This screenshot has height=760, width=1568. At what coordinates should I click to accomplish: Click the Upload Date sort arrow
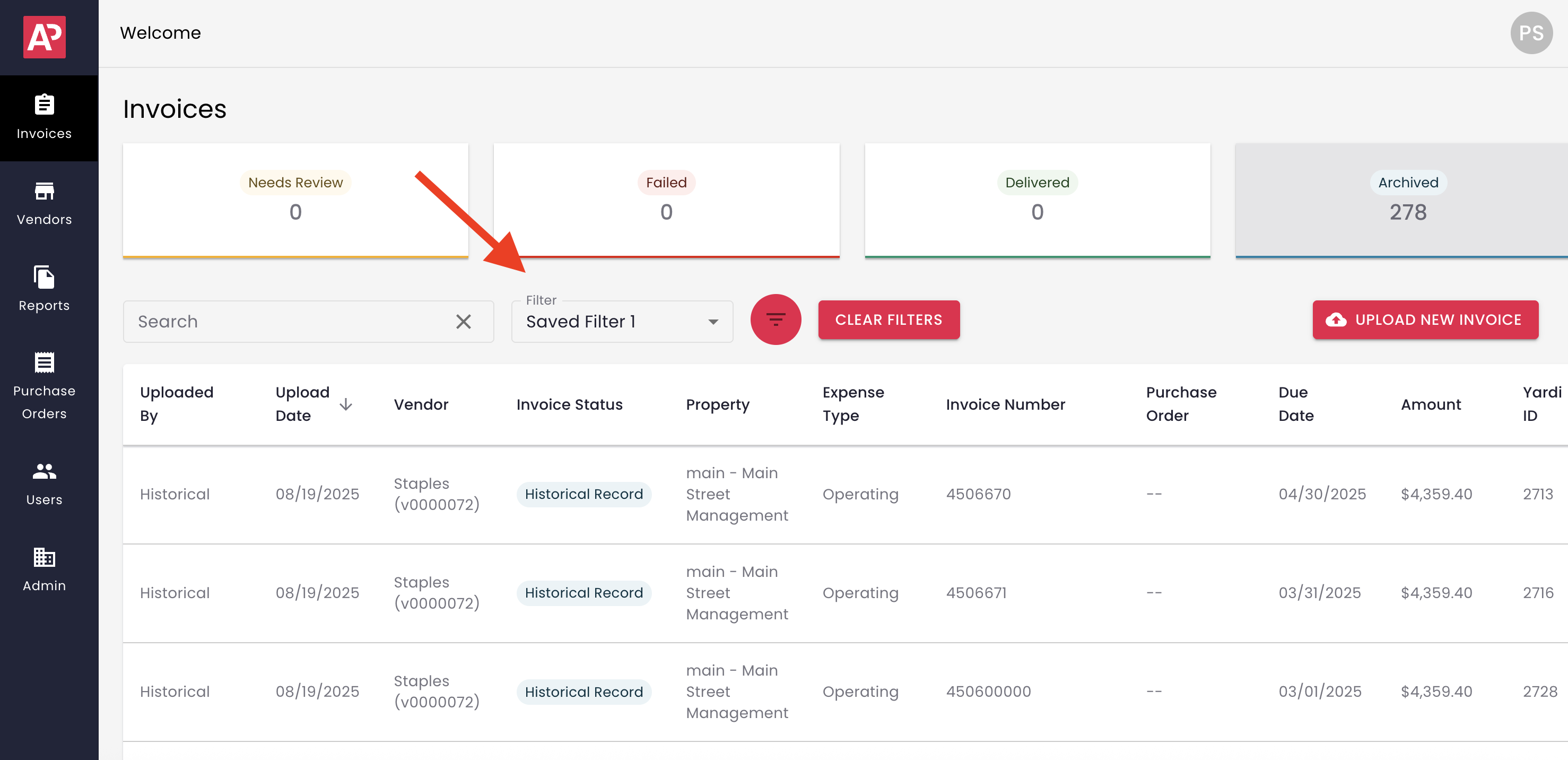(x=346, y=404)
